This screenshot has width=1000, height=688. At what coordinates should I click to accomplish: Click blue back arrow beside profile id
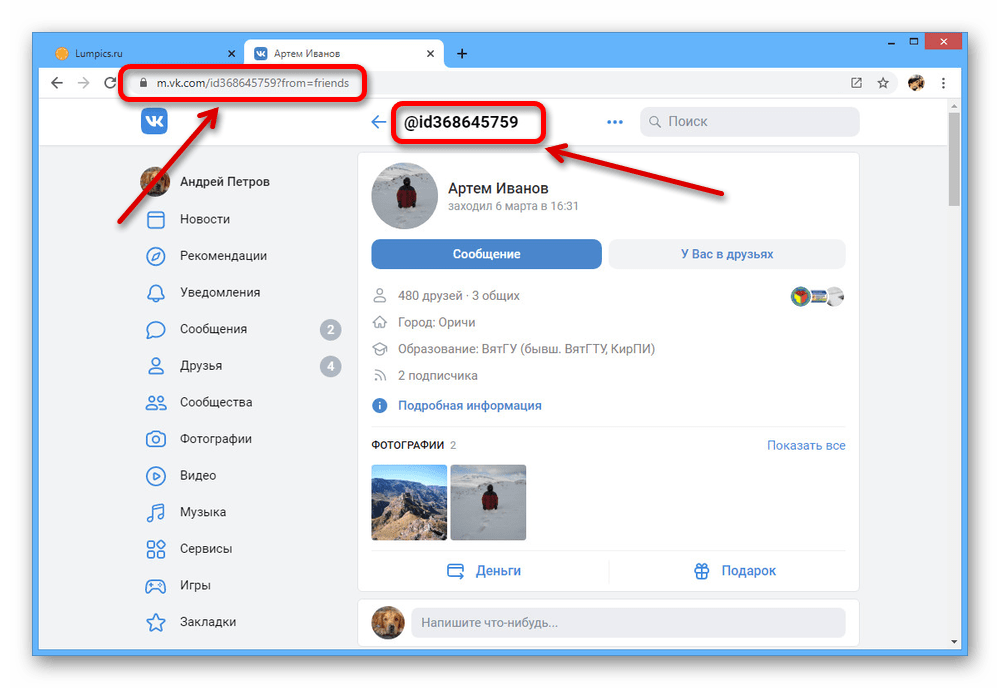point(379,122)
